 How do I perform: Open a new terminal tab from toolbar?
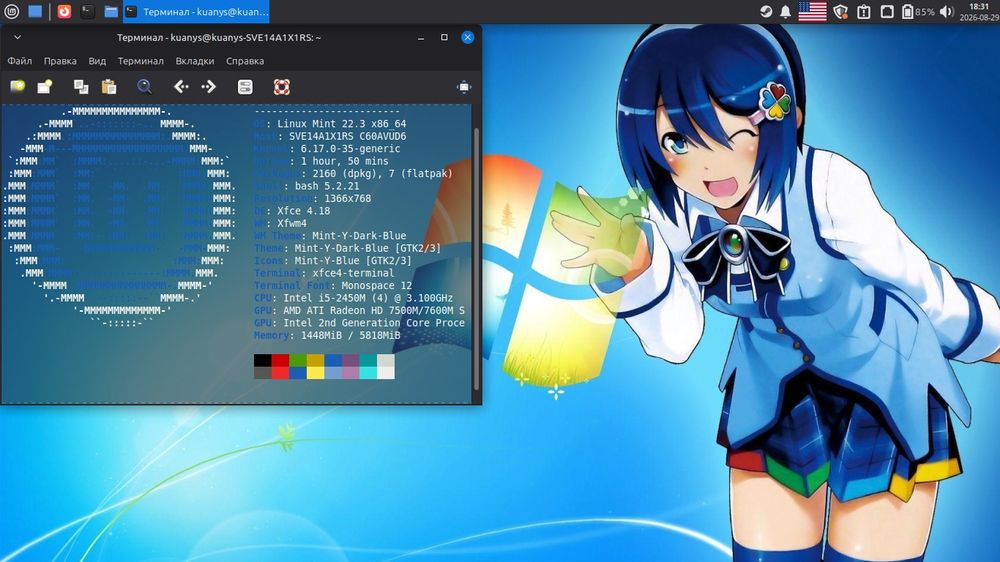[x=17, y=87]
